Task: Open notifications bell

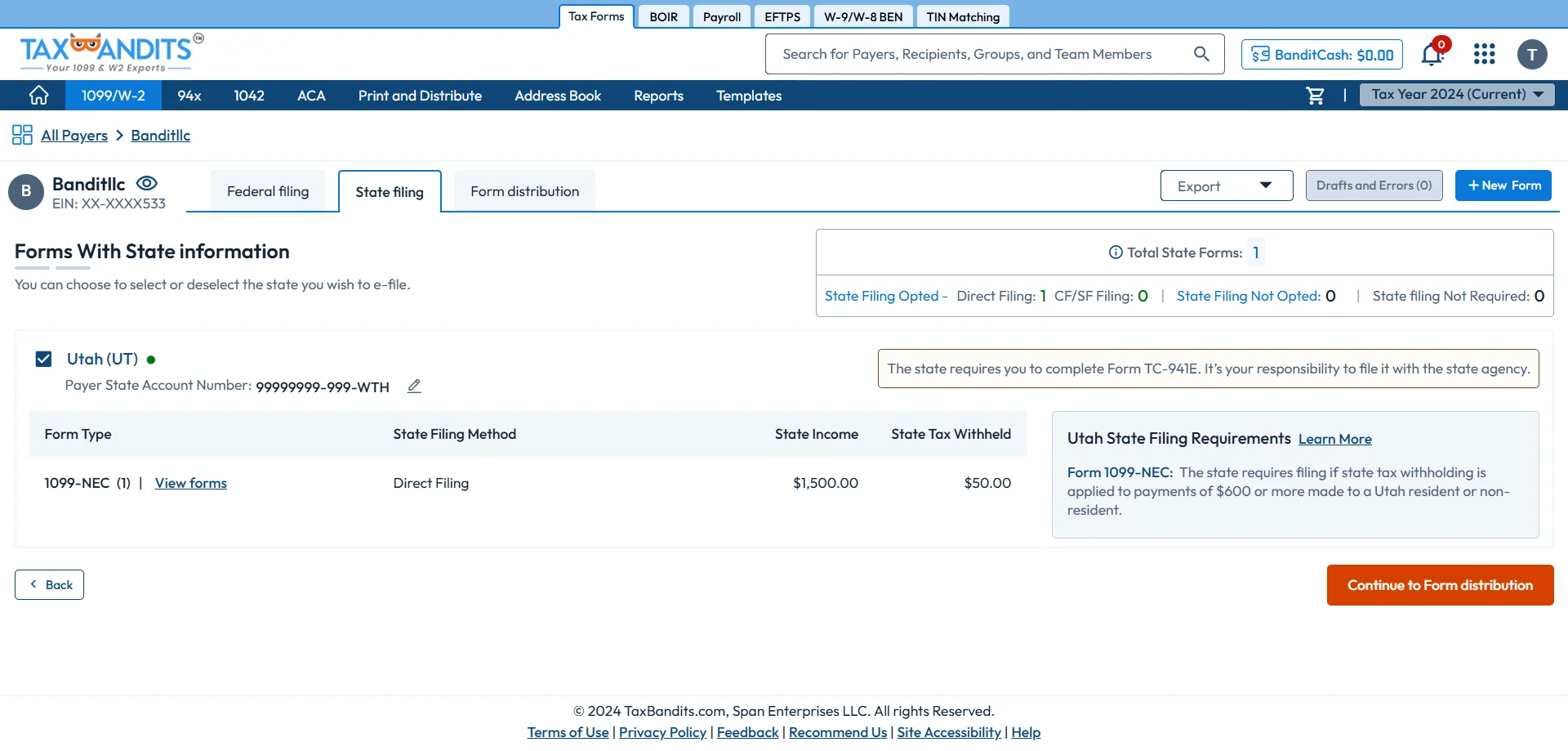Action: pyautogui.click(x=1432, y=54)
